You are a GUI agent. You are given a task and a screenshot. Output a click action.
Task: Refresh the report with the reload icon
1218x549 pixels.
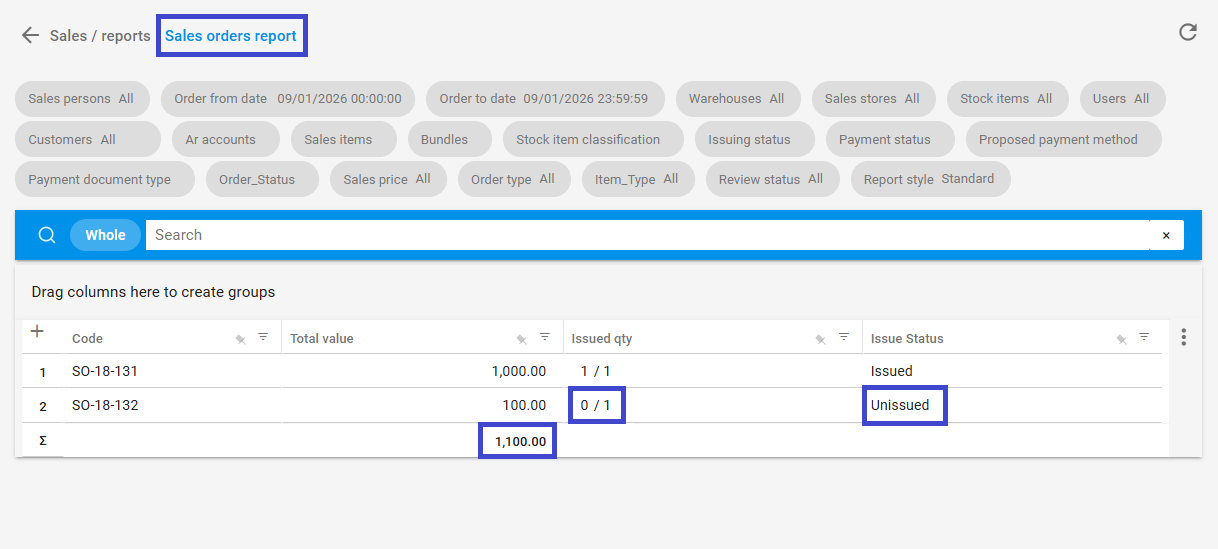click(1187, 32)
